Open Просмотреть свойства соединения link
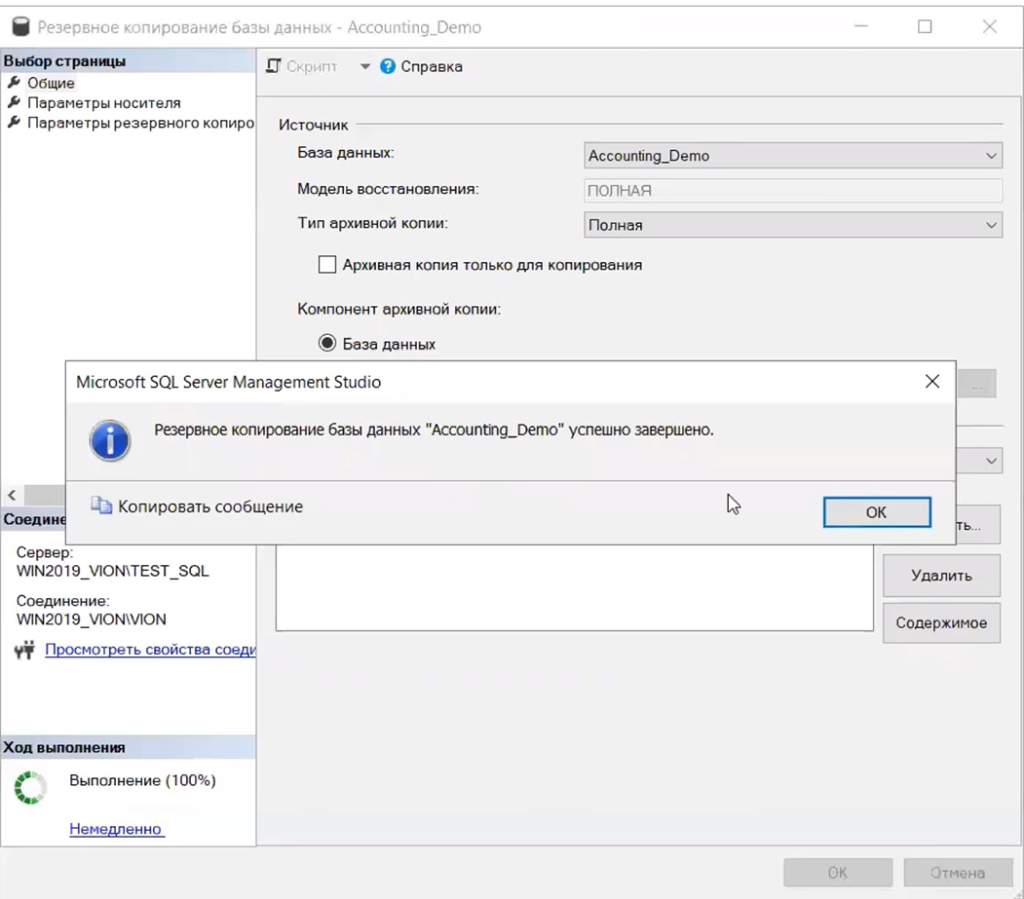This screenshot has width=1024, height=899. coord(150,650)
